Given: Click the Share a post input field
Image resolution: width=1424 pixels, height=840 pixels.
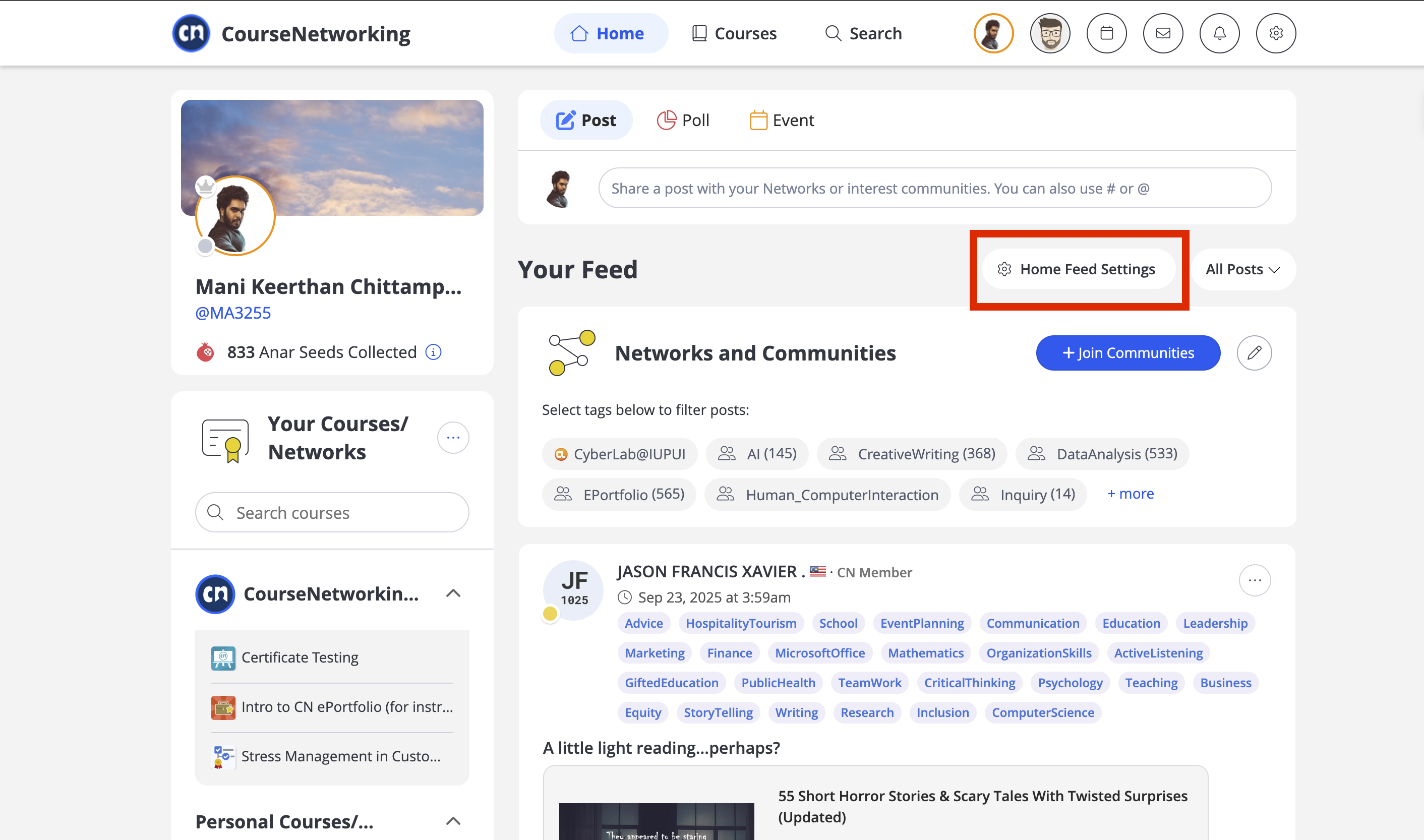Looking at the screenshot, I should coord(935,189).
